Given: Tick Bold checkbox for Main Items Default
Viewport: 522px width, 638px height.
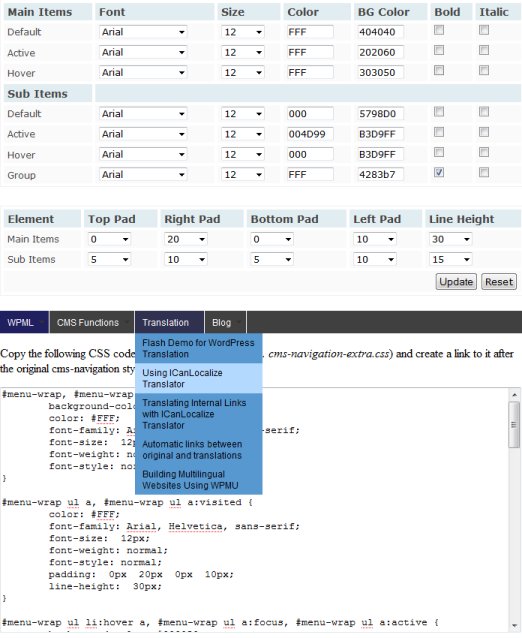Looking at the screenshot, I should point(439,30).
